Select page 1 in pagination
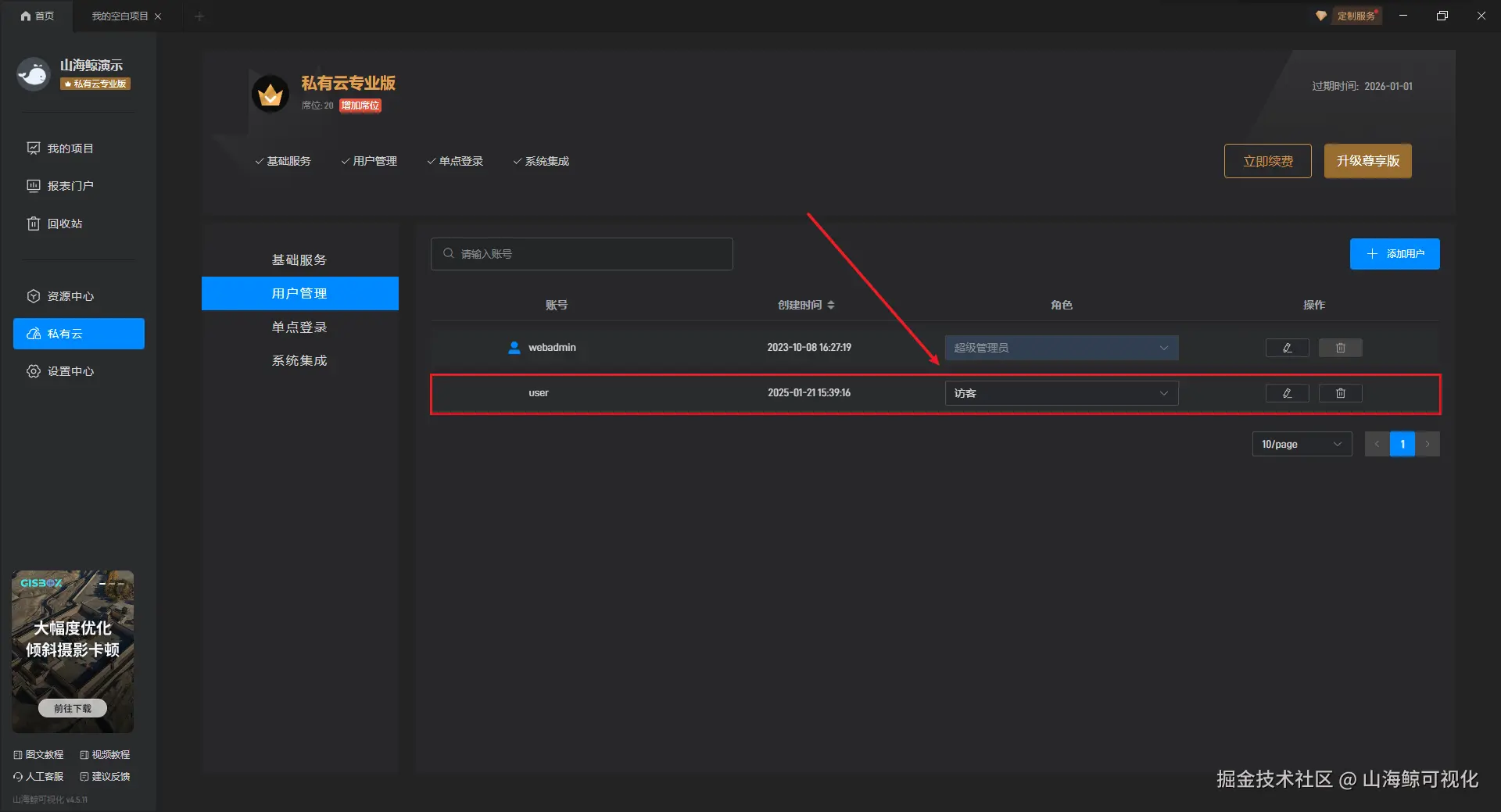 [1402, 444]
